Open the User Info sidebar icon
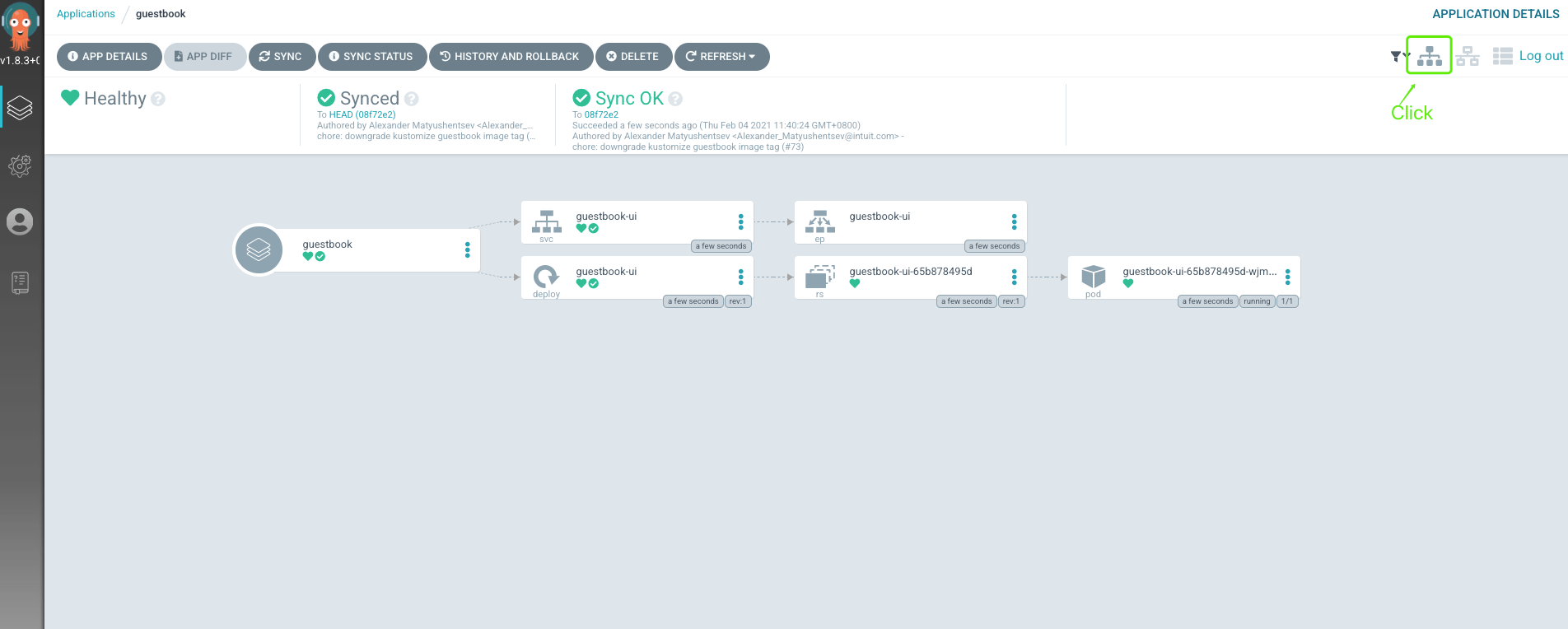The image size is (1568, 629). (20, 221)
